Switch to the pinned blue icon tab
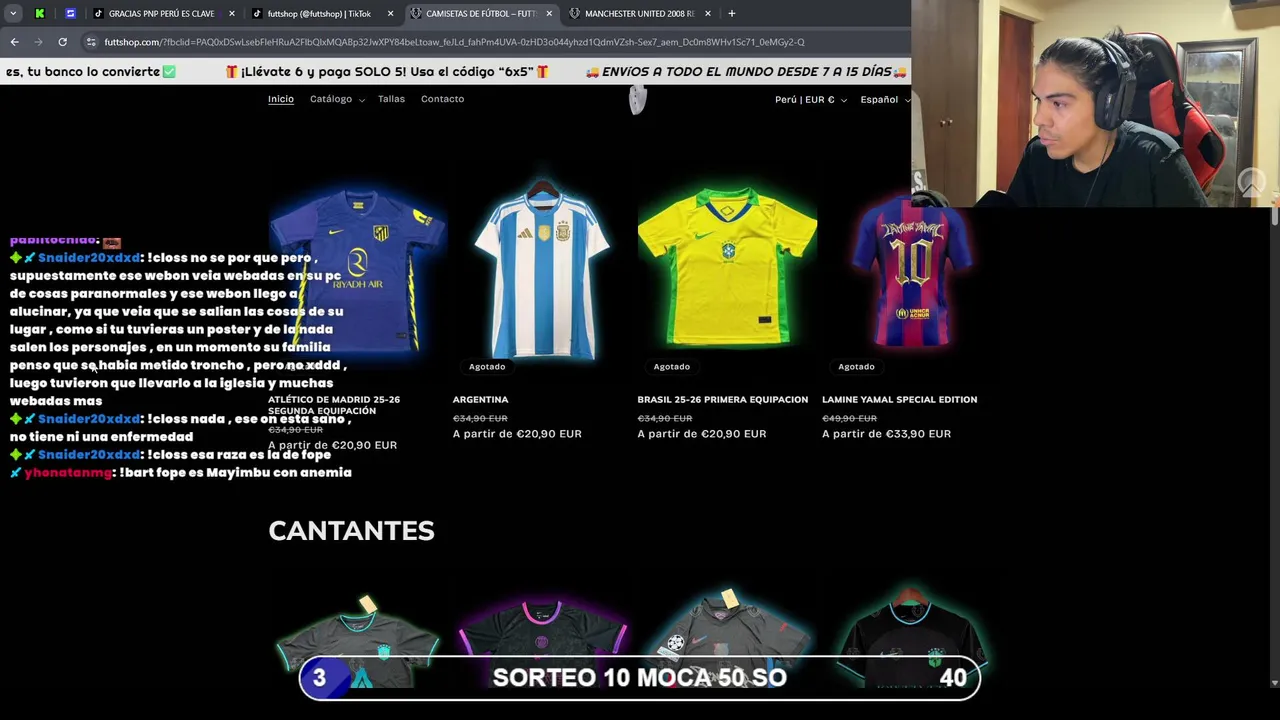Screen dimensions: 1280x720 [x=70, y=13]
